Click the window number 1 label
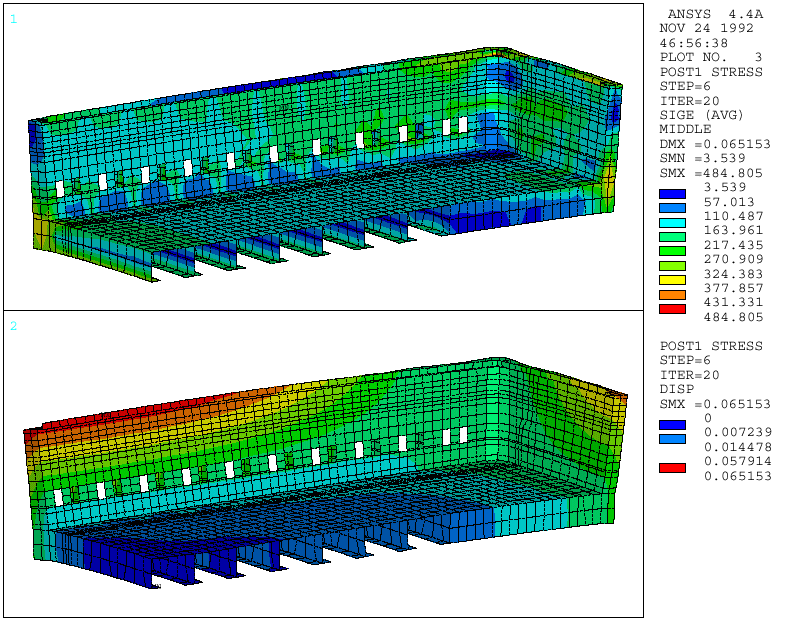The image size is (811, 621). pos(13,19)
